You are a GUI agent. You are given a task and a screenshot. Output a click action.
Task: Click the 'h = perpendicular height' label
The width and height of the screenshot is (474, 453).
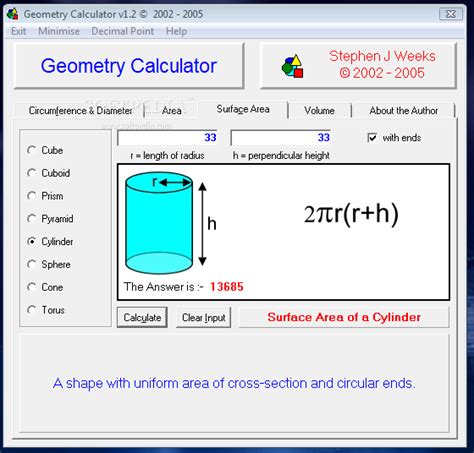point(281,155)
